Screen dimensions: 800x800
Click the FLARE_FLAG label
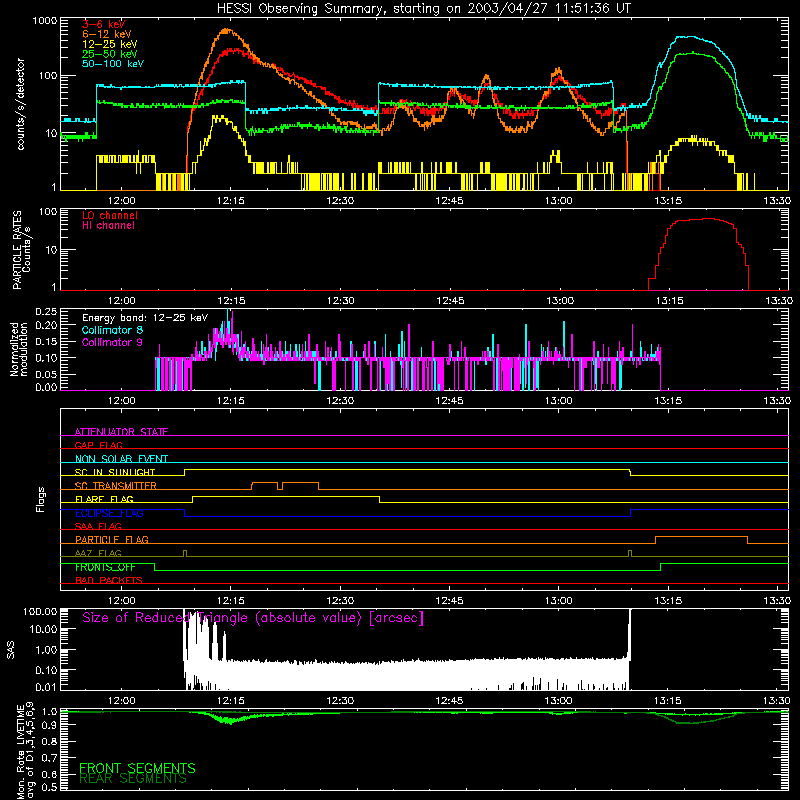[x=104, y=499]
